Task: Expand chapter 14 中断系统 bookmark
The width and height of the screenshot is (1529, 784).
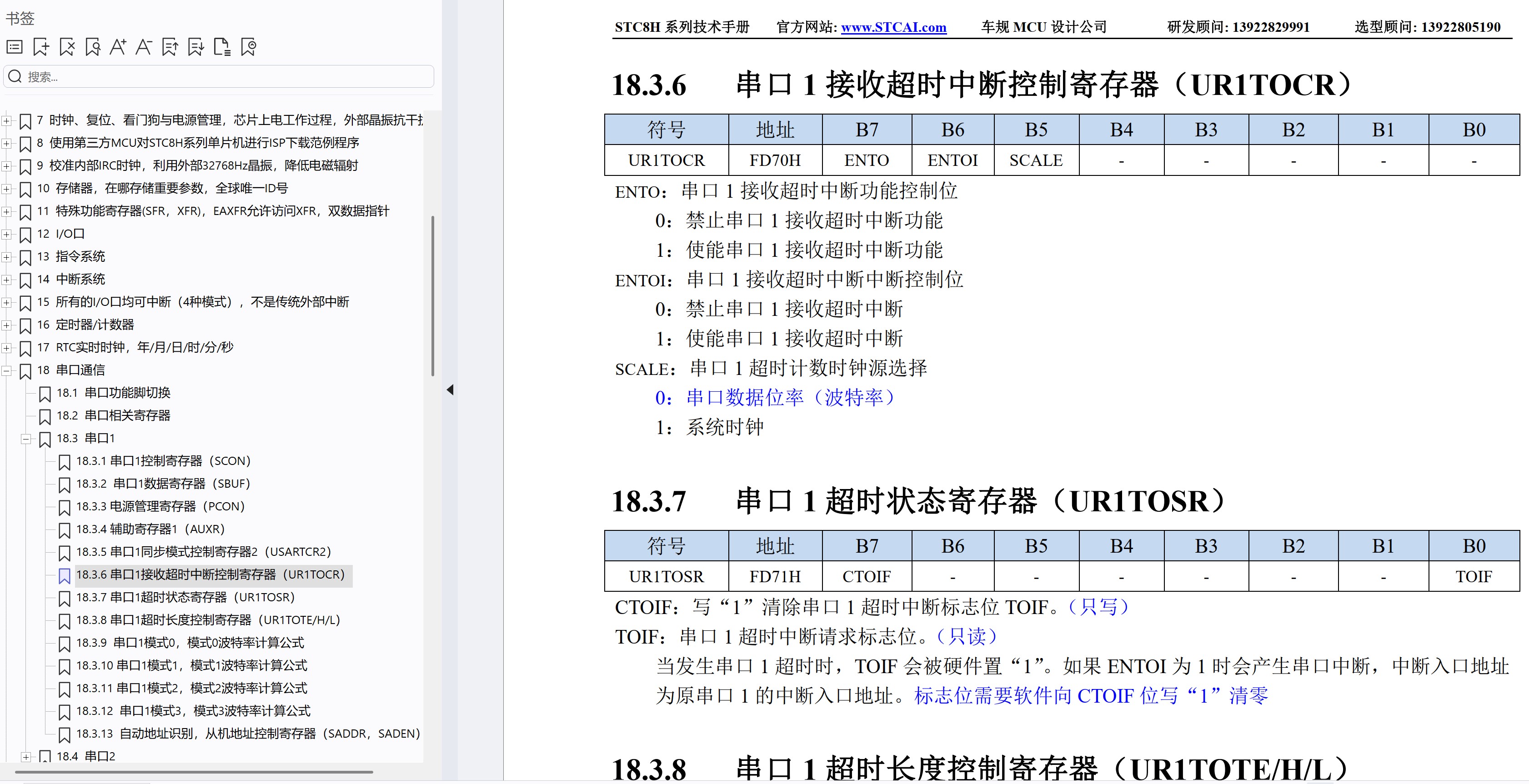Action: point(6,280)
